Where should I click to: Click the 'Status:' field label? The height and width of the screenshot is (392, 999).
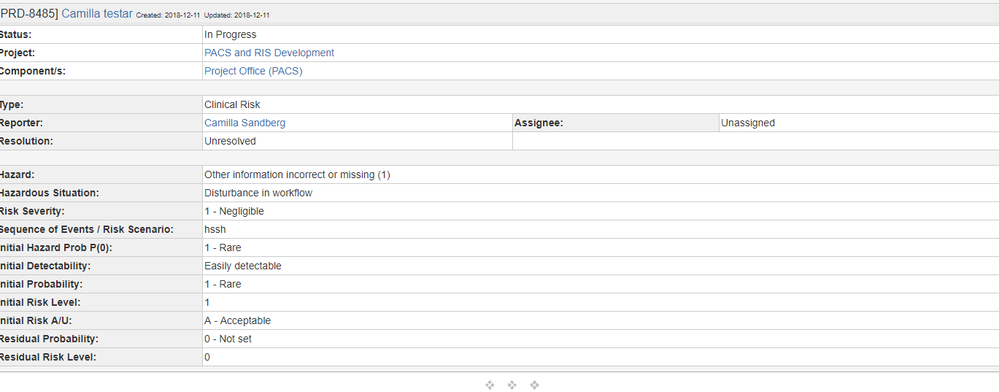click(x=15, y=34)
